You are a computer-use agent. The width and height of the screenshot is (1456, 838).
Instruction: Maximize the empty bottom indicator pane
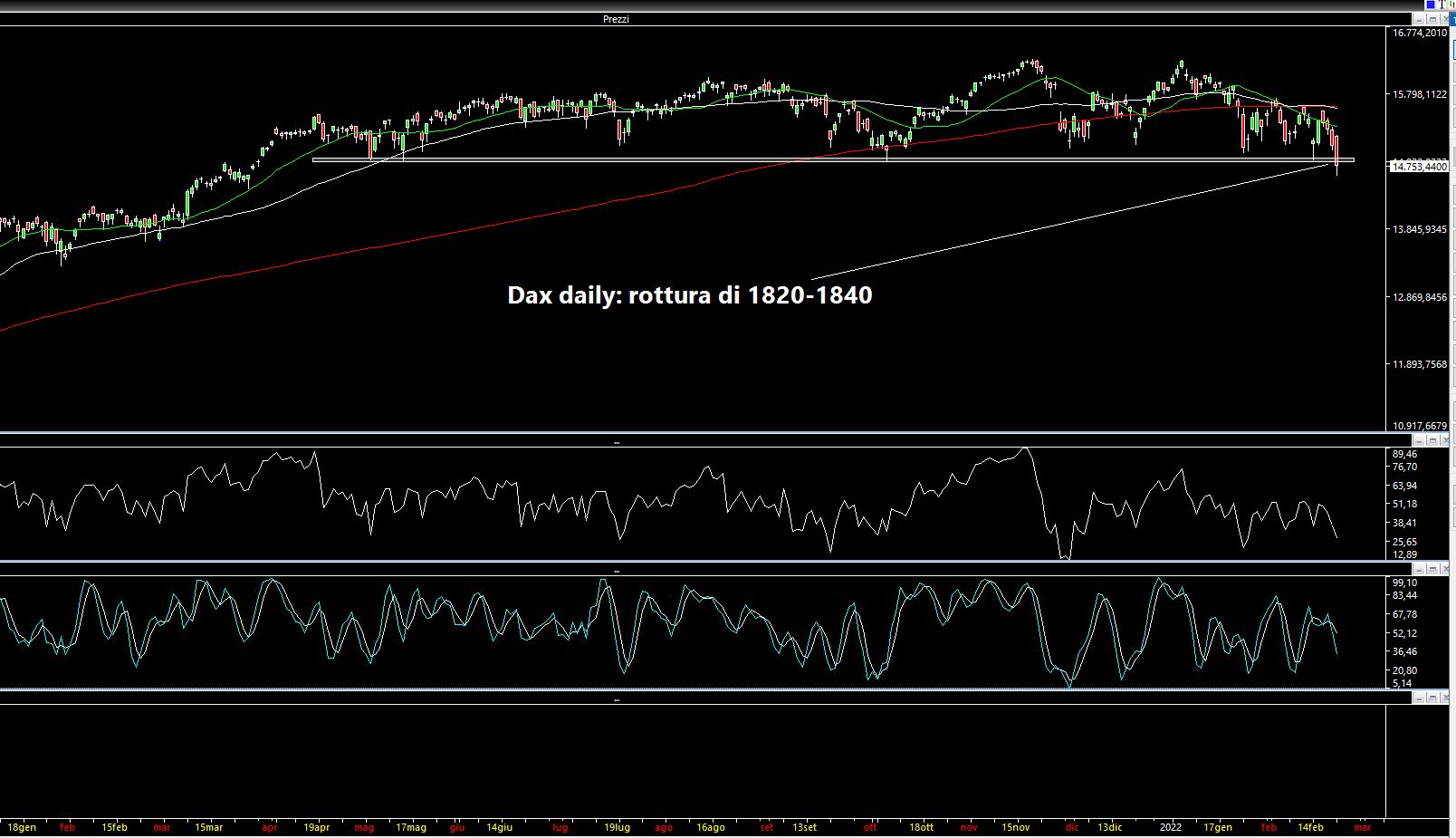1432,698
